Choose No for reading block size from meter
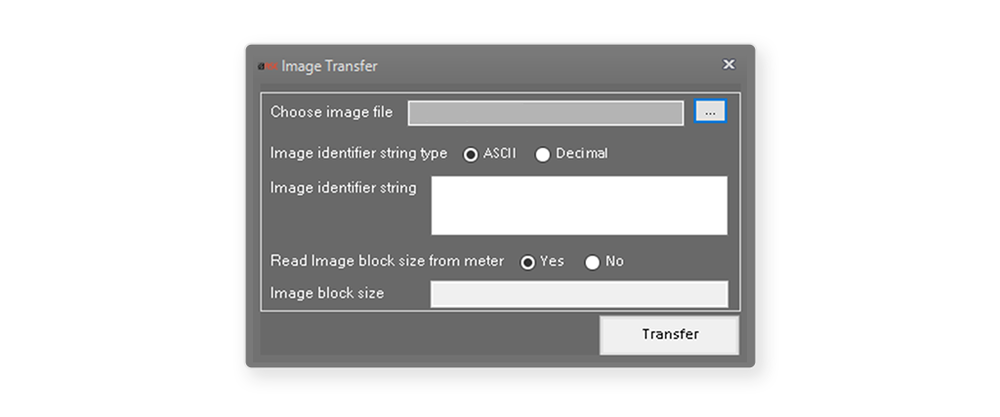Viewport: 1000px width, 417px height. click(592, 262)
